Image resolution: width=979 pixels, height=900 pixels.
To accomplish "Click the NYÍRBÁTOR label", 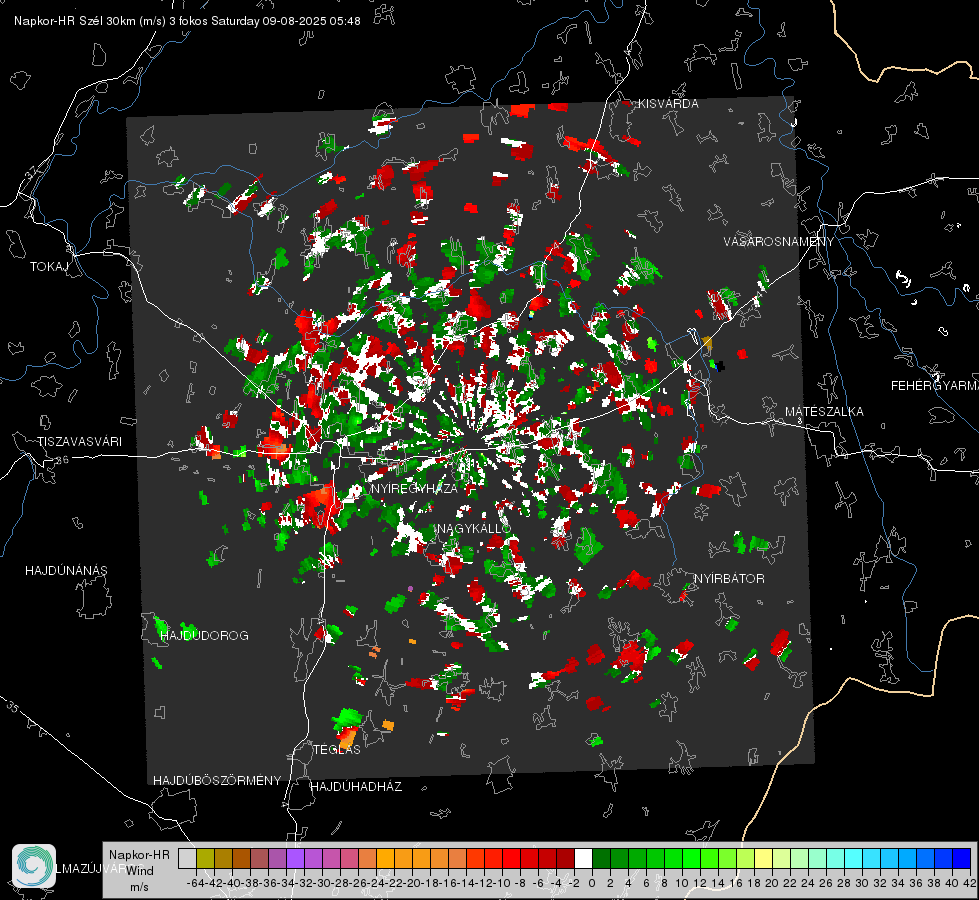I will click(x=729, y=579).
